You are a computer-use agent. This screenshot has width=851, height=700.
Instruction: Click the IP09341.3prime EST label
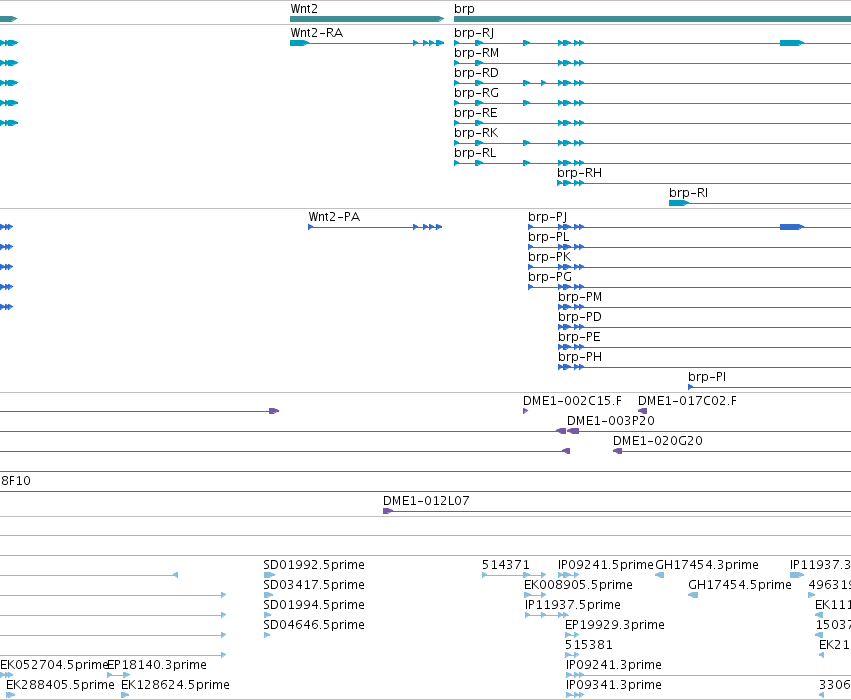[614, 685]
